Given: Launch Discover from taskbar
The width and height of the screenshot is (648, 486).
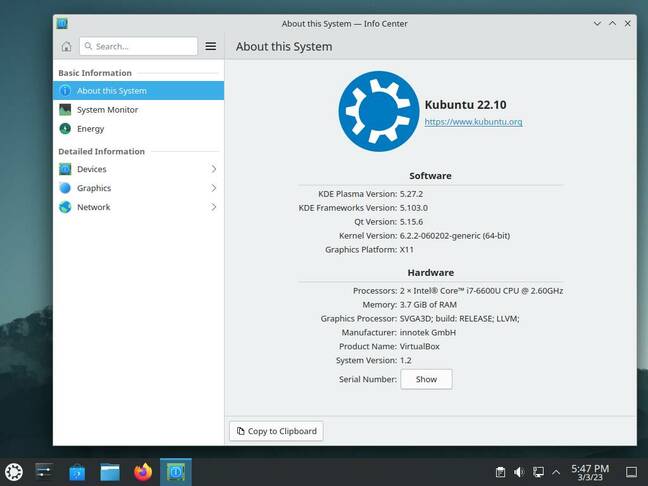Looking at the screenshot, I should pos(77,472).
